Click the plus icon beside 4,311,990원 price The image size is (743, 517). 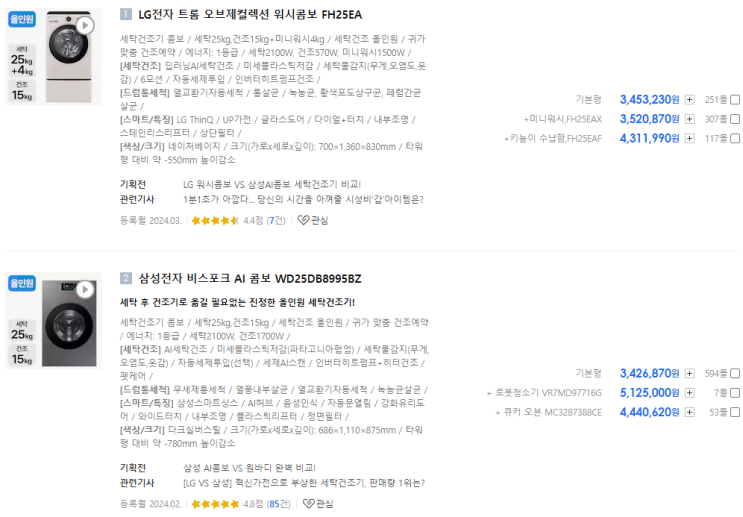click(689, 138)
